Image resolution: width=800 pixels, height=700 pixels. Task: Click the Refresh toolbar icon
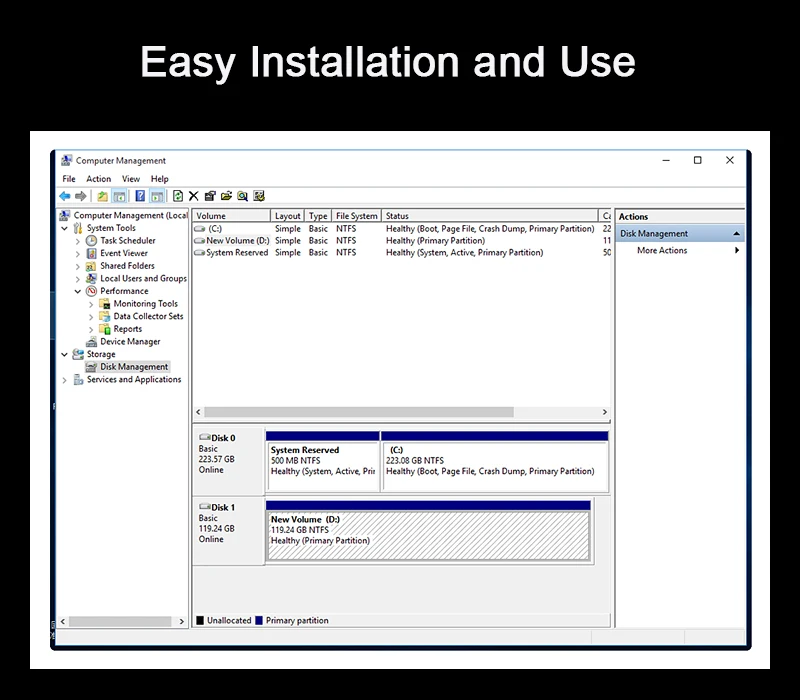pos(178,196)
